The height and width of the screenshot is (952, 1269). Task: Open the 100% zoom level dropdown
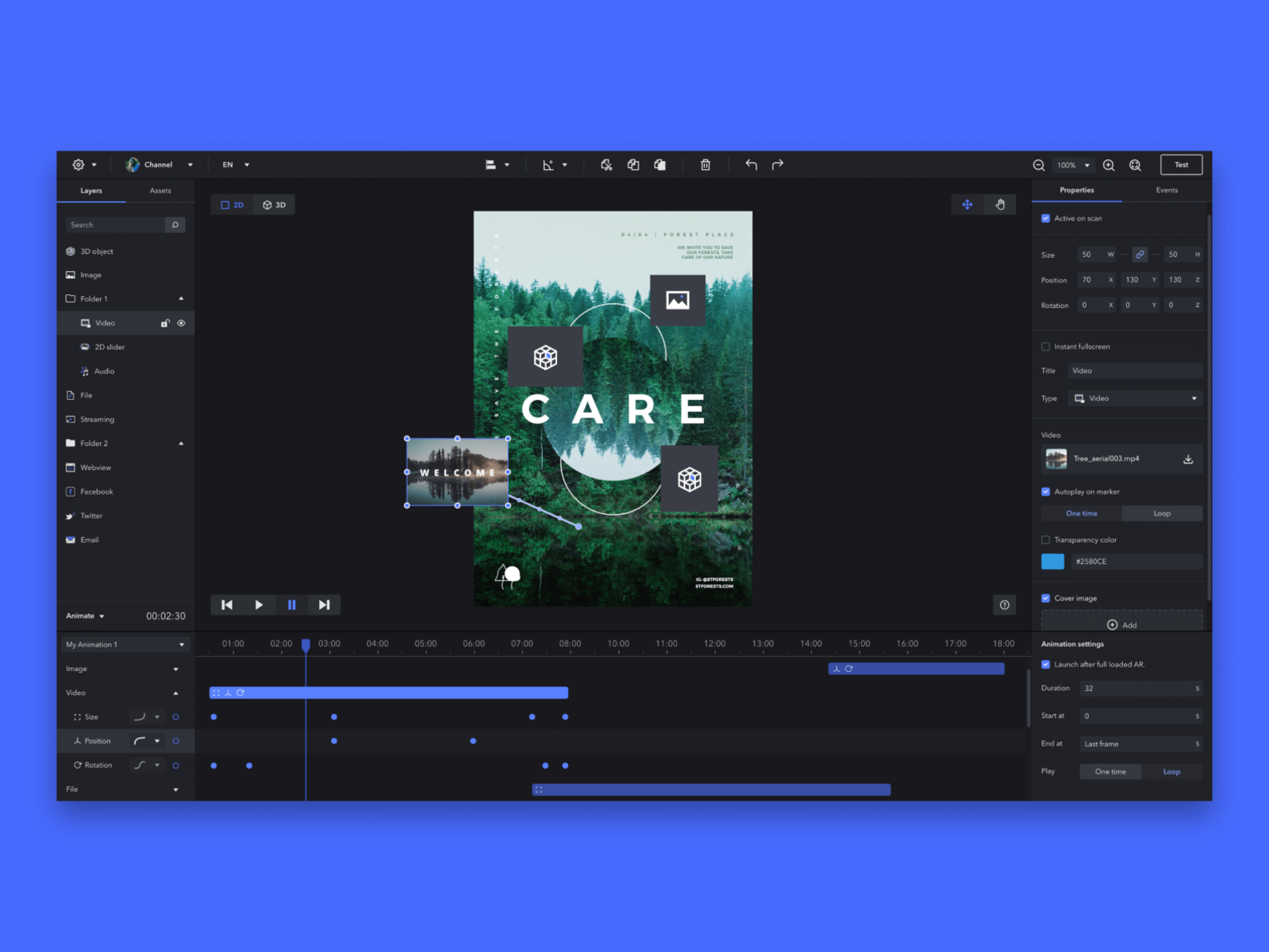[1073, 165]
